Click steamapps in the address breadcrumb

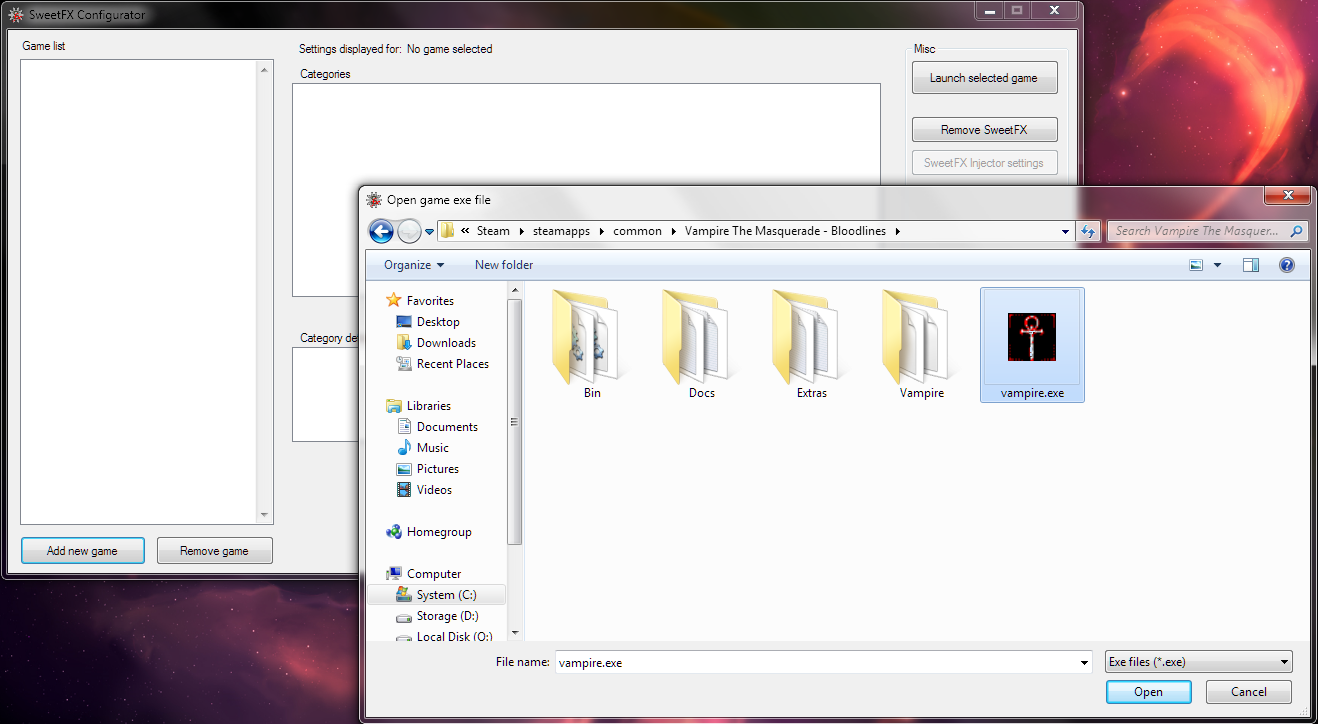point(561,231)
